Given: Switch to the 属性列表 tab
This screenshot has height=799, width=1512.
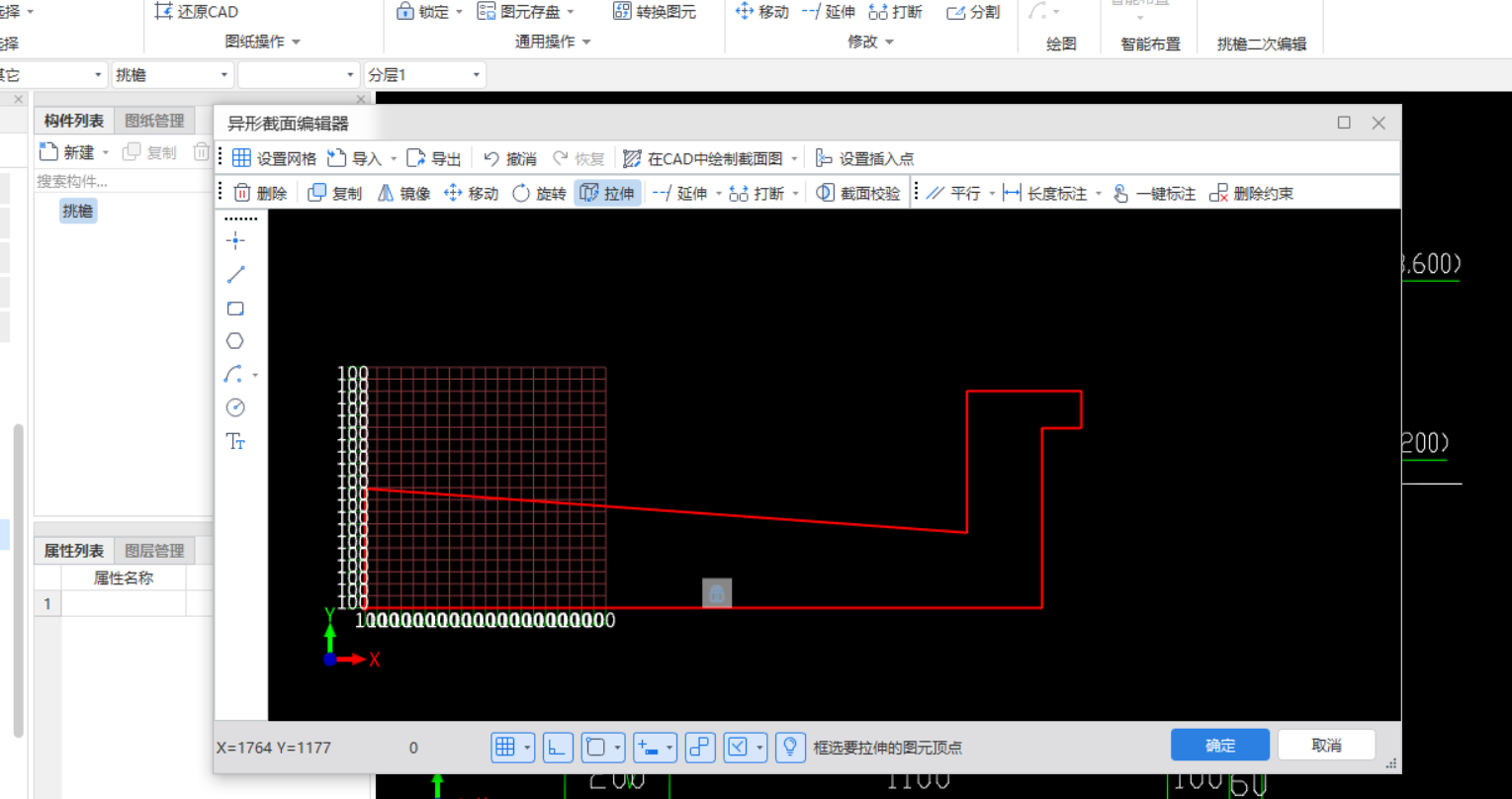Looking at the screenshot, I should [74, 551].
